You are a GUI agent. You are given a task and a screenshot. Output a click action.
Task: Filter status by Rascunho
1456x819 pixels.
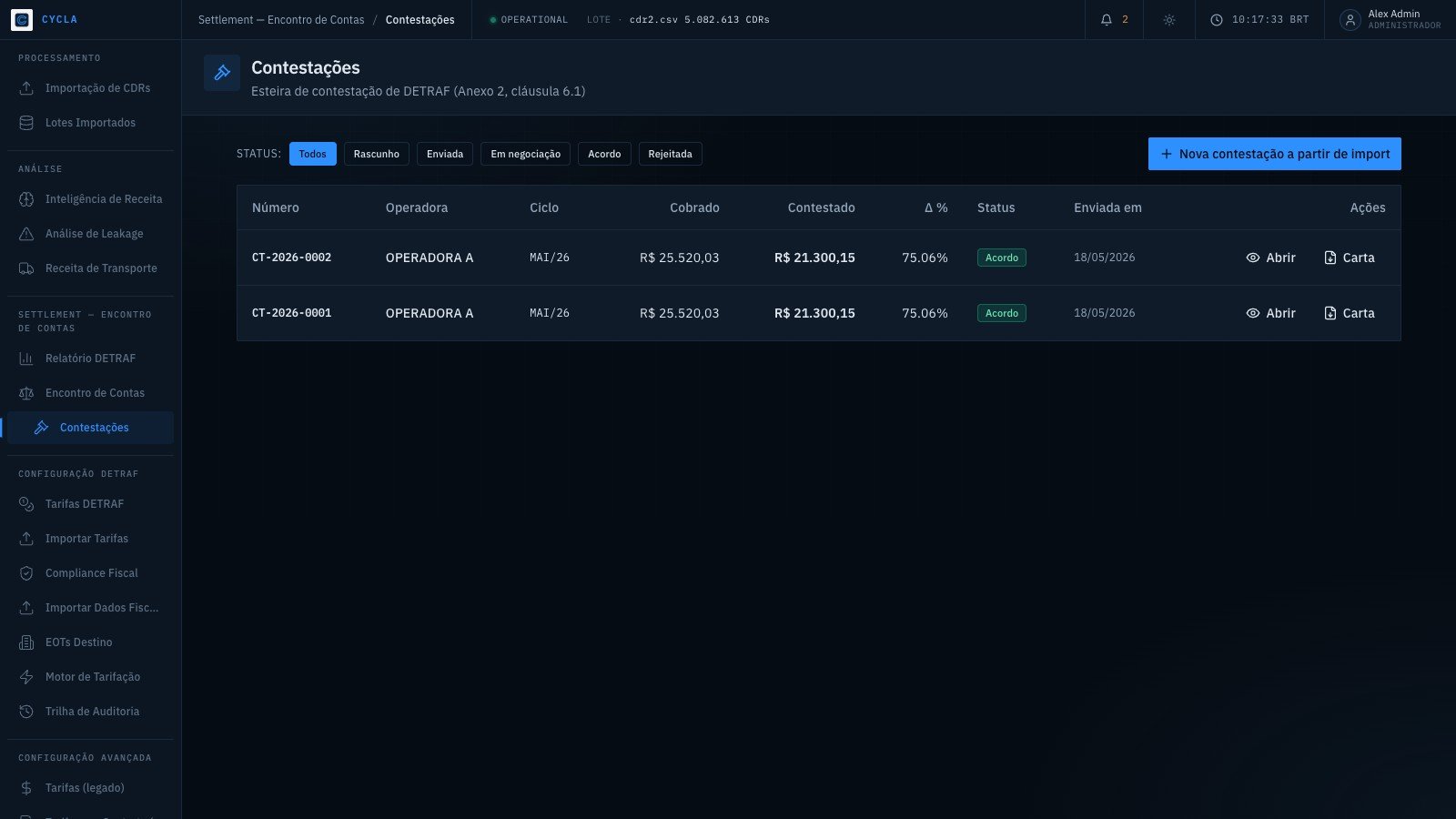coord(377,154)
